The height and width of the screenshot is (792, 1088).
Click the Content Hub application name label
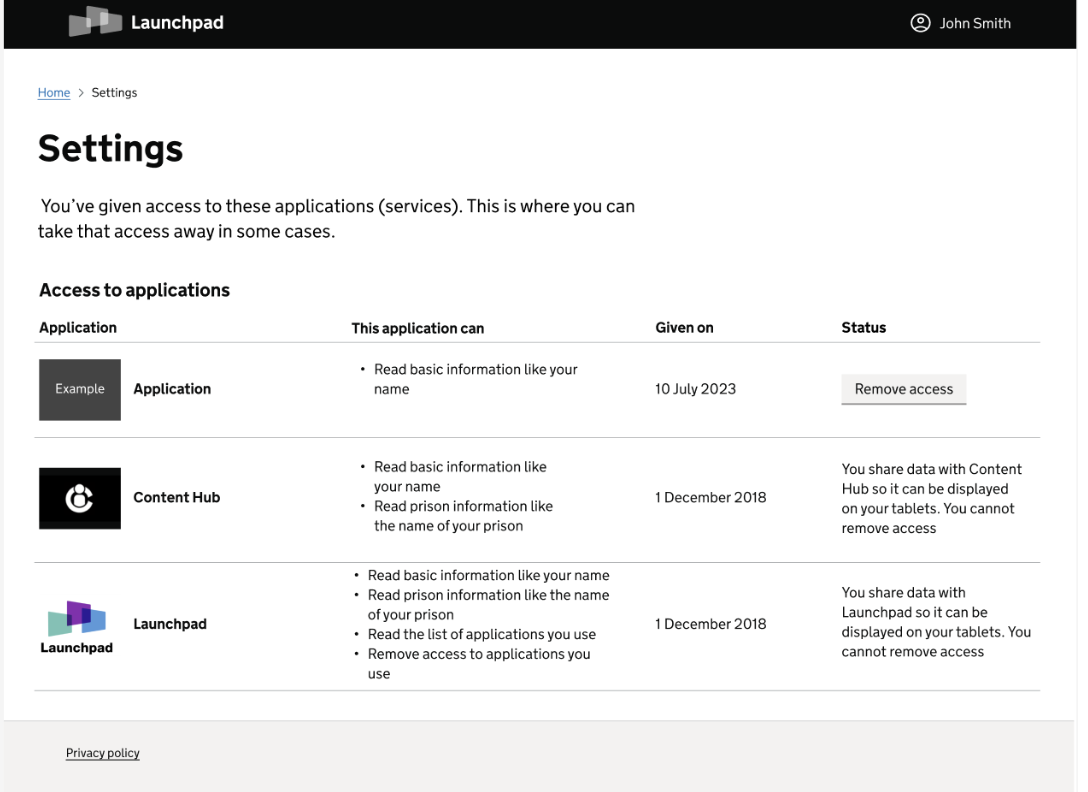(176, 497)
